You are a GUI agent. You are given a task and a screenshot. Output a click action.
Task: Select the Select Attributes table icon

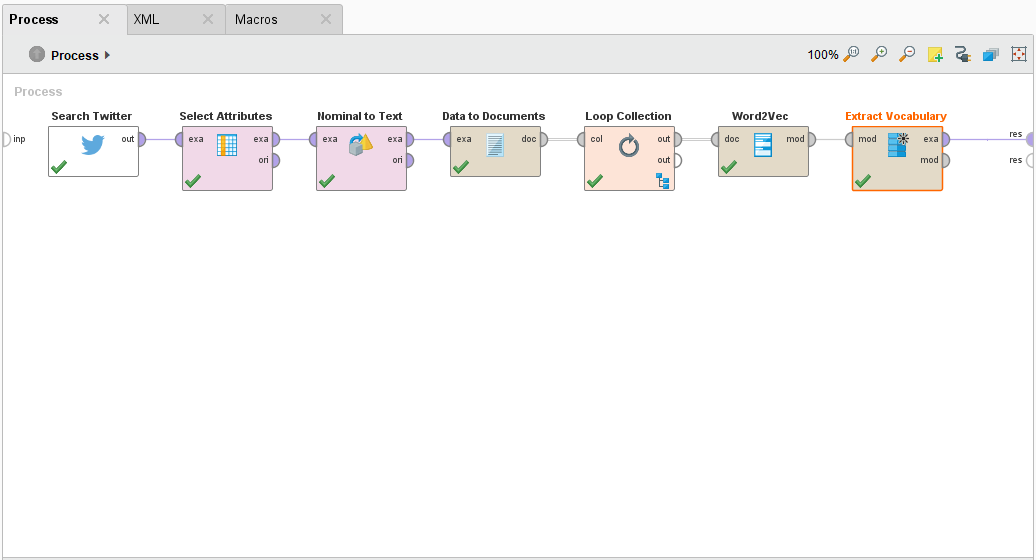pyautogui.click(x=227, y=145)
